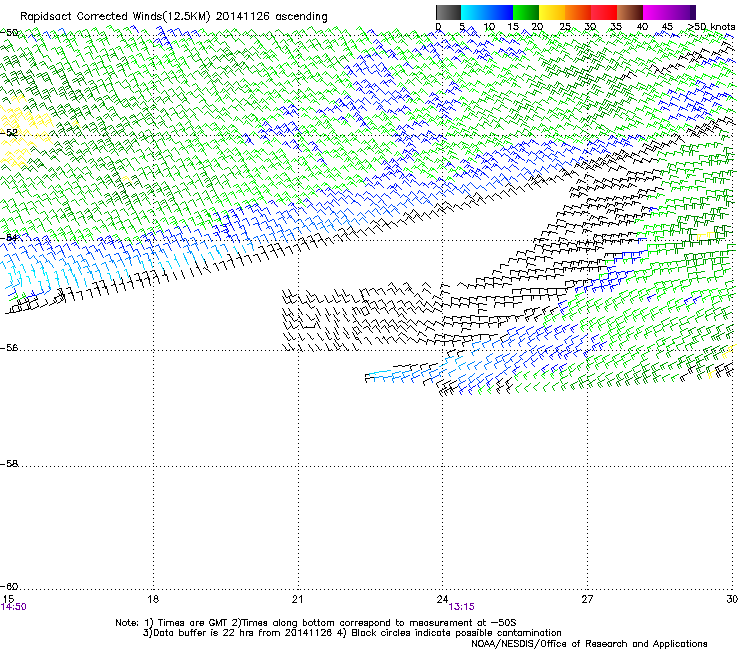Click latitude axis label '-60'

(x=9, y=586)
